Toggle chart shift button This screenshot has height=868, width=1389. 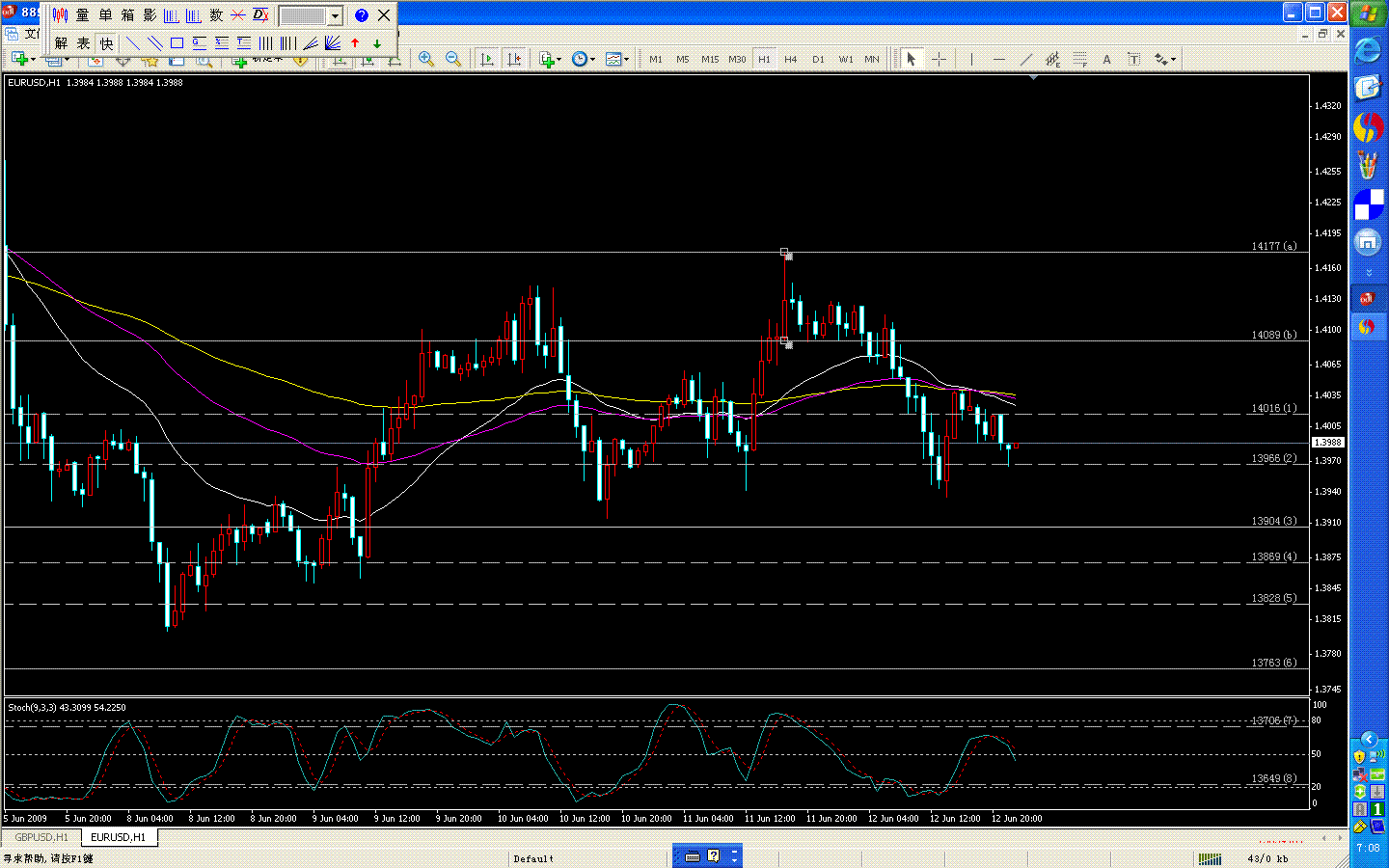point(514,59)
